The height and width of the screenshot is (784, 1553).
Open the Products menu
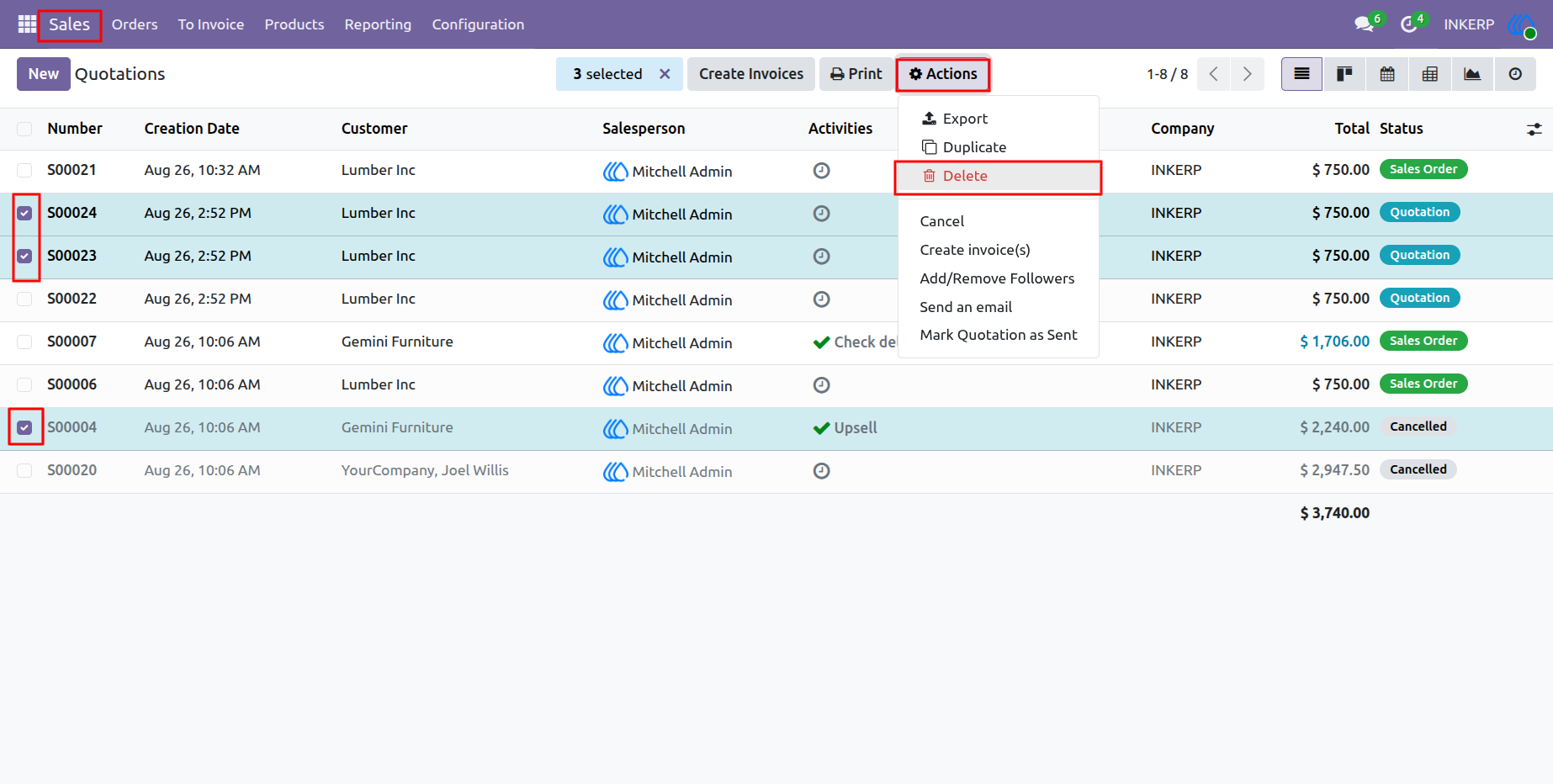click(294, 24)
